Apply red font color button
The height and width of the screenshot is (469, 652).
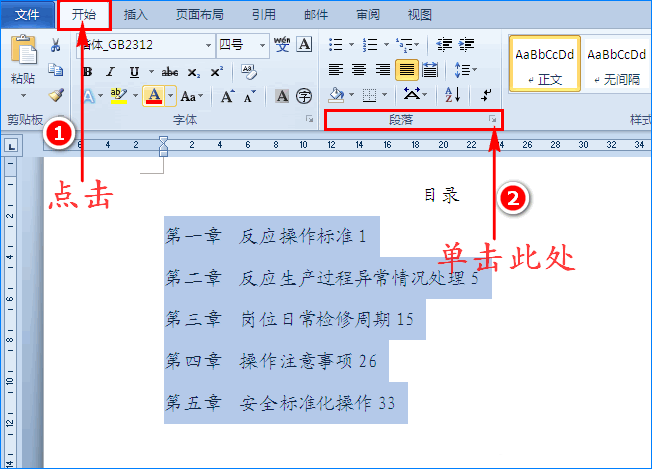tap(154, 96)
